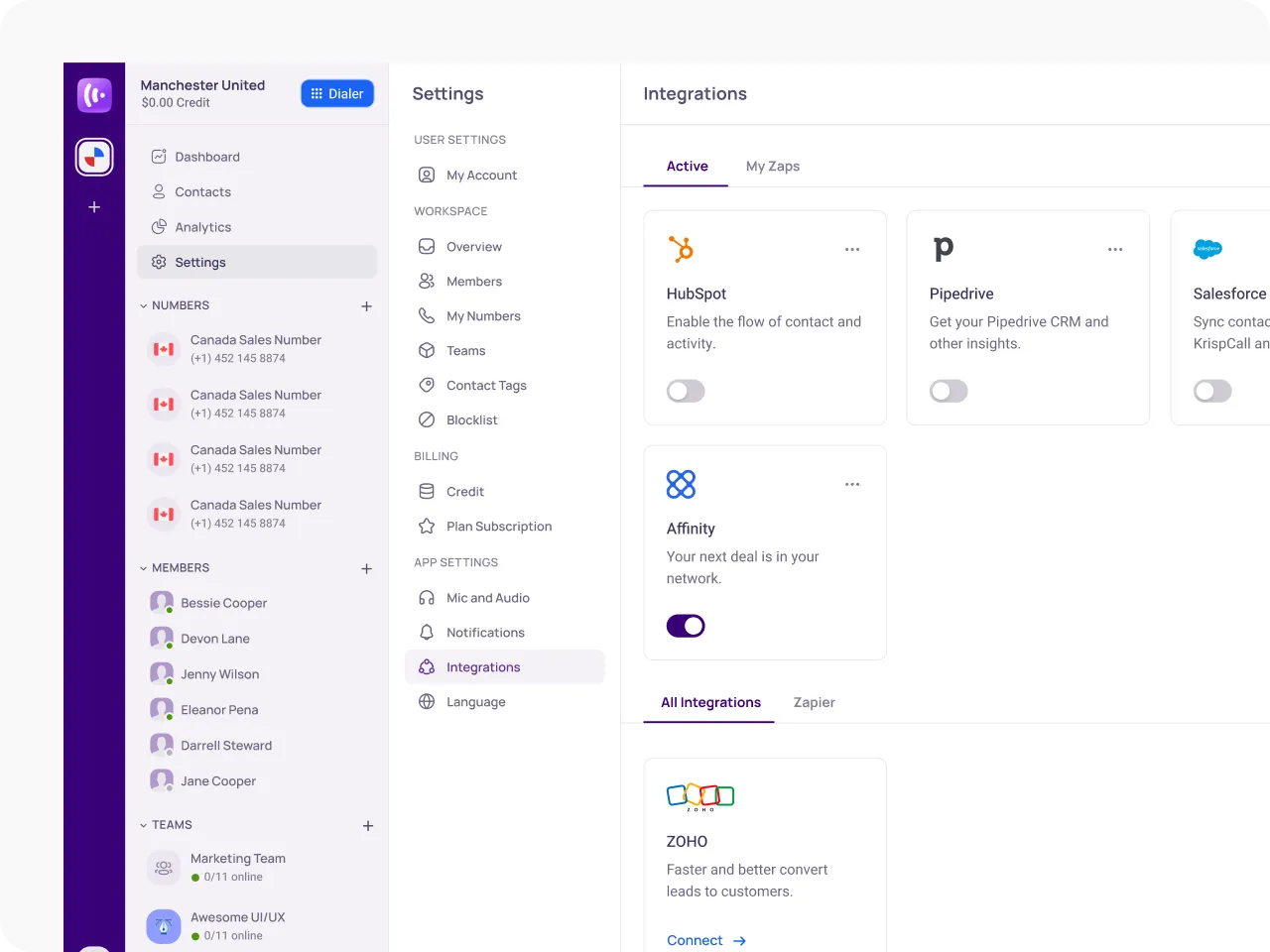The image size is (1270, 952).
Task: Click the ZOHO logo
Action: pos(700,796)
